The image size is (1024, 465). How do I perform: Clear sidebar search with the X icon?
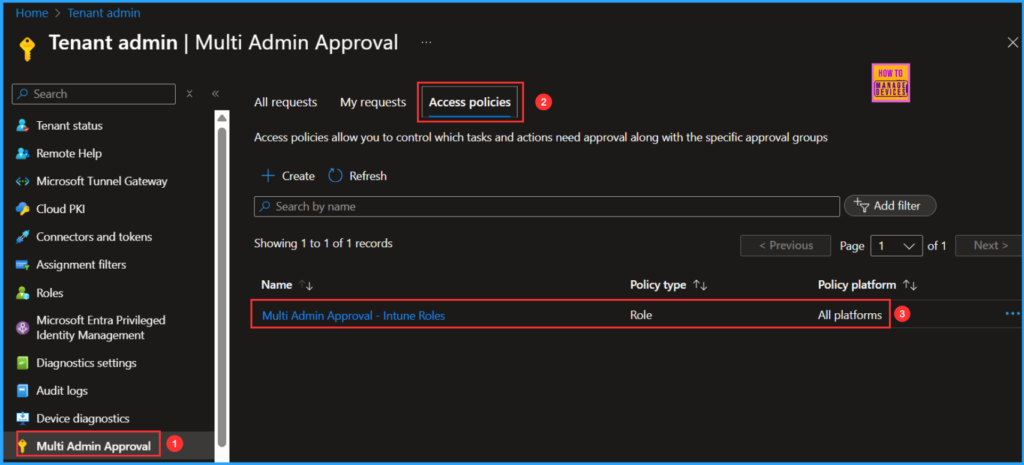189,94
